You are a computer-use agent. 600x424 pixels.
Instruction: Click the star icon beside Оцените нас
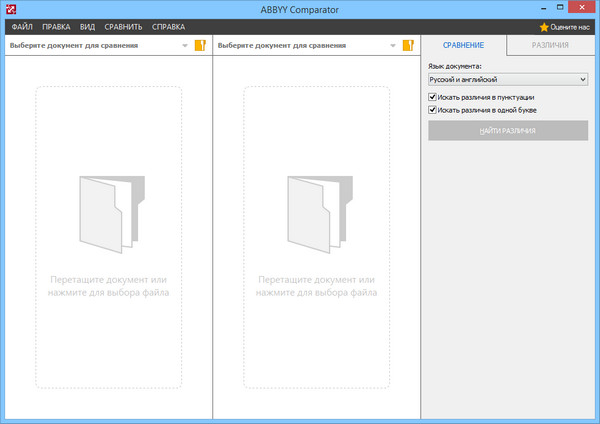pos(544,28)
